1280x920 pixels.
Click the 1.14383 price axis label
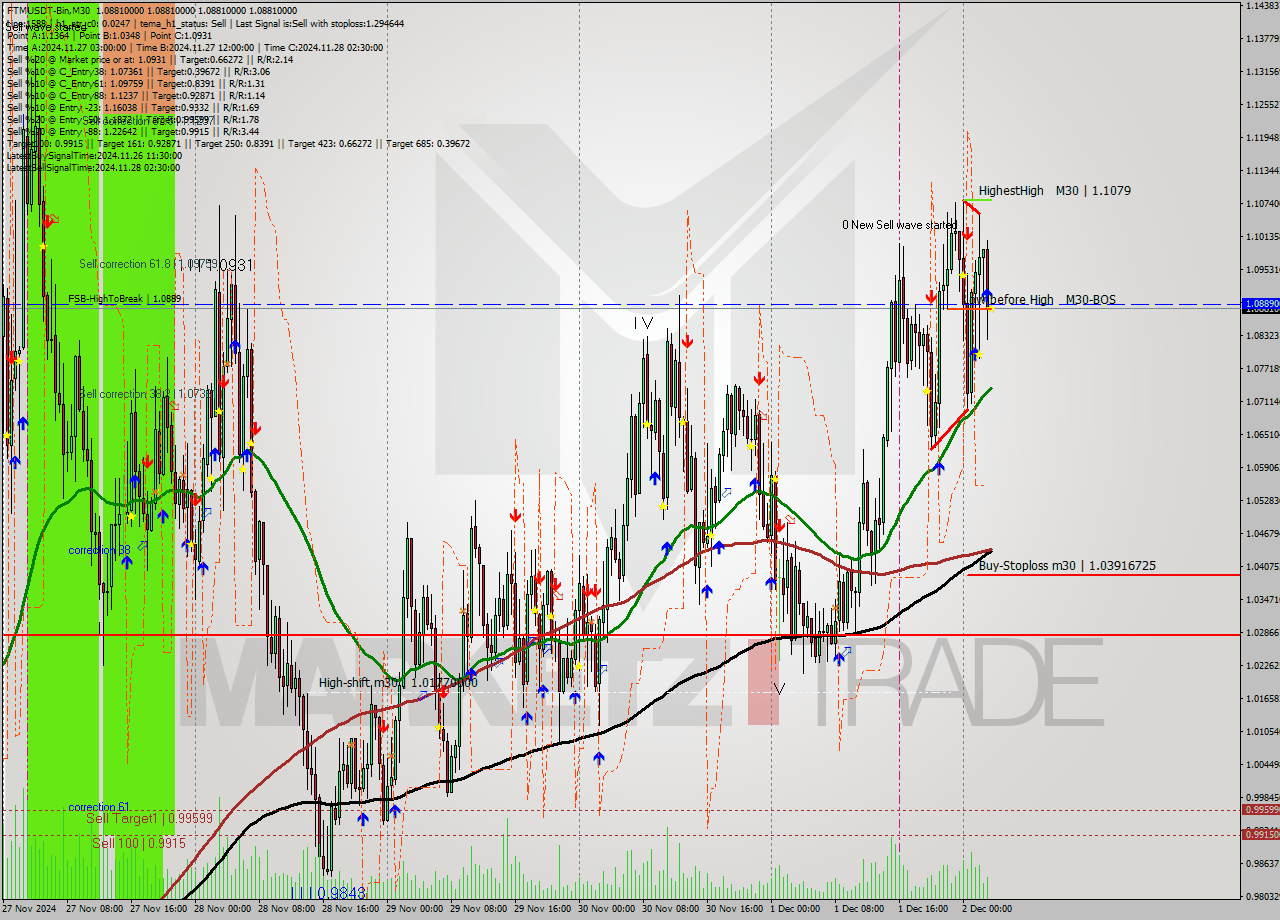tap(1262, 6)
